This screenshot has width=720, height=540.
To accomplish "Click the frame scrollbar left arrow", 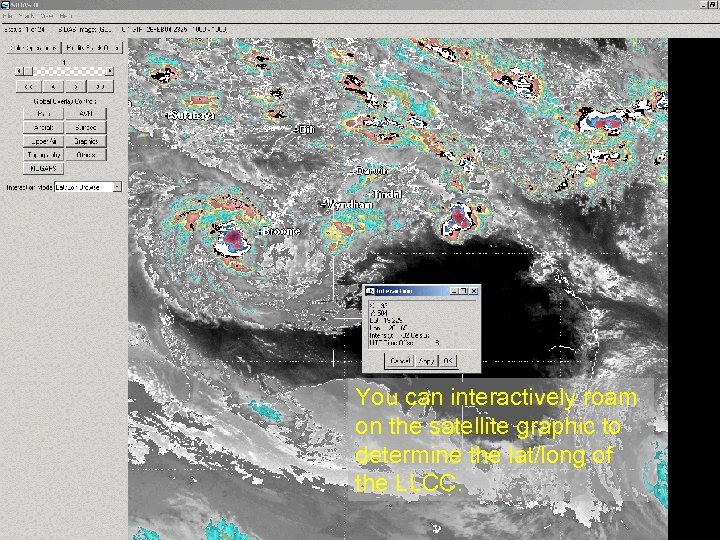I will (x=19, y=71).
